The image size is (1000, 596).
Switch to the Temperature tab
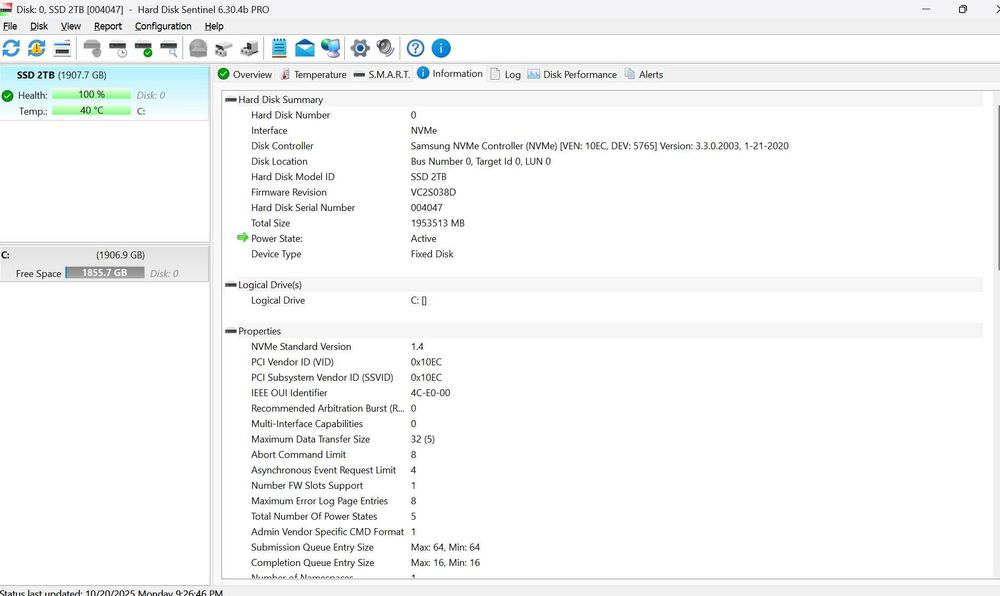(313, 74)
